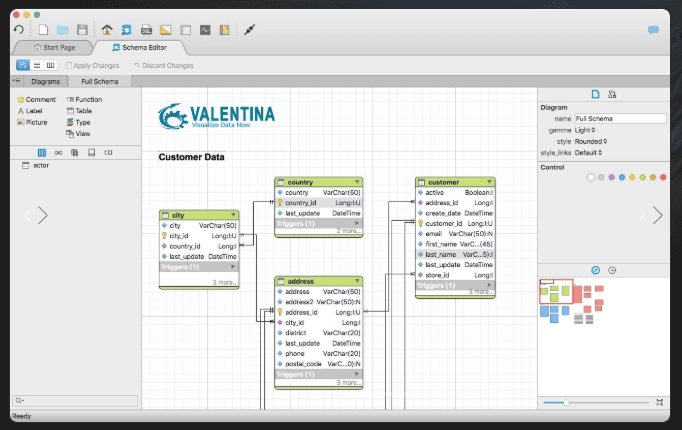The height and width of the screenshot is (430, 682).
Task: Open the Full Schema tab
Action: 100,81
